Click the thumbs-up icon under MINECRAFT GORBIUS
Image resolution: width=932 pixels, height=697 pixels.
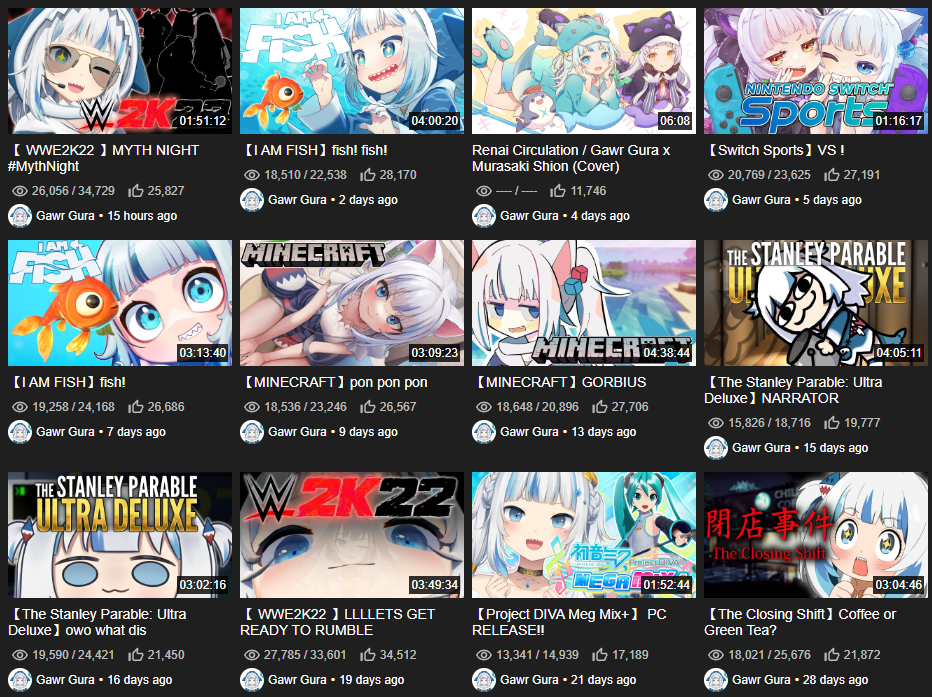(600, 407)
